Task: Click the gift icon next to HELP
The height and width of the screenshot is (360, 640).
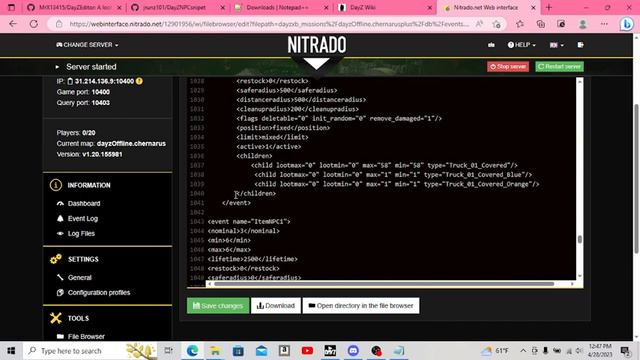Action: coord(491,45)
